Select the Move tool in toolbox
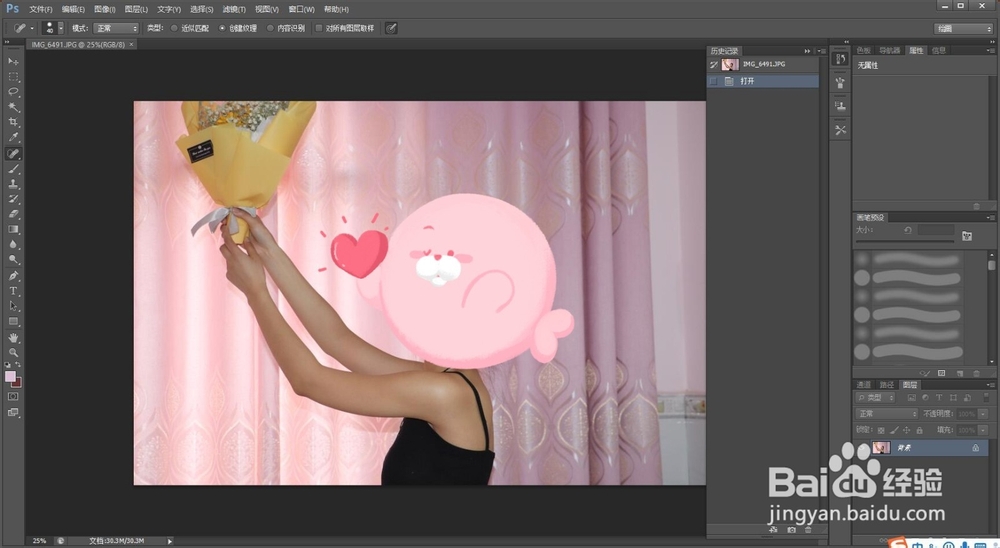The height and width of the screenshot is (548, 1000). click(13, 61)
